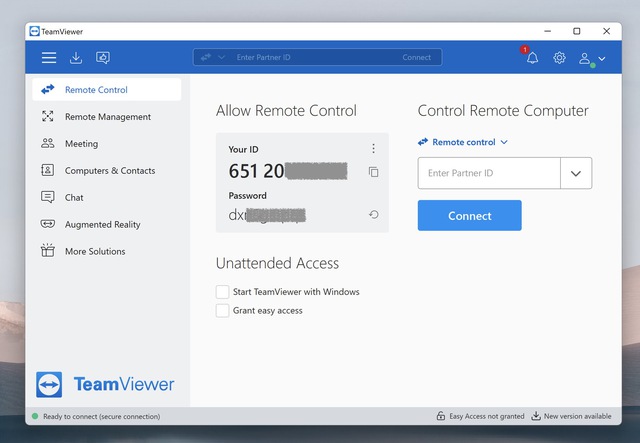
Task: Click the padlock icon in the status bar
Action: [441, 416]
